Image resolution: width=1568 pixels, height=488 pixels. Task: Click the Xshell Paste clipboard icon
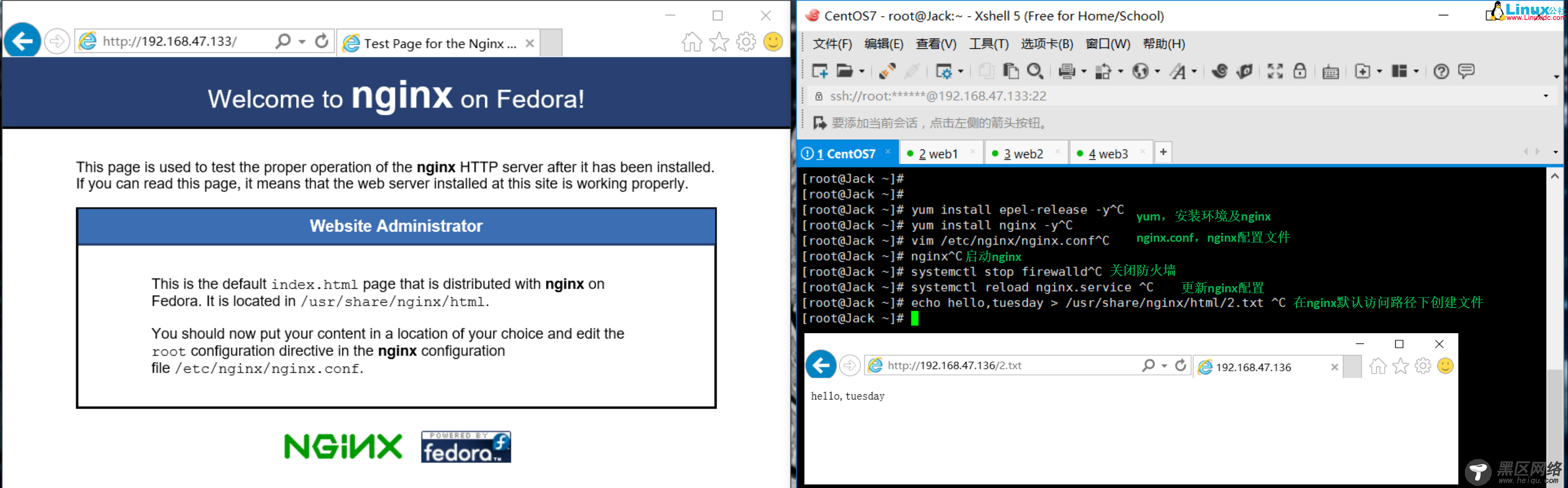(1010, 71)
